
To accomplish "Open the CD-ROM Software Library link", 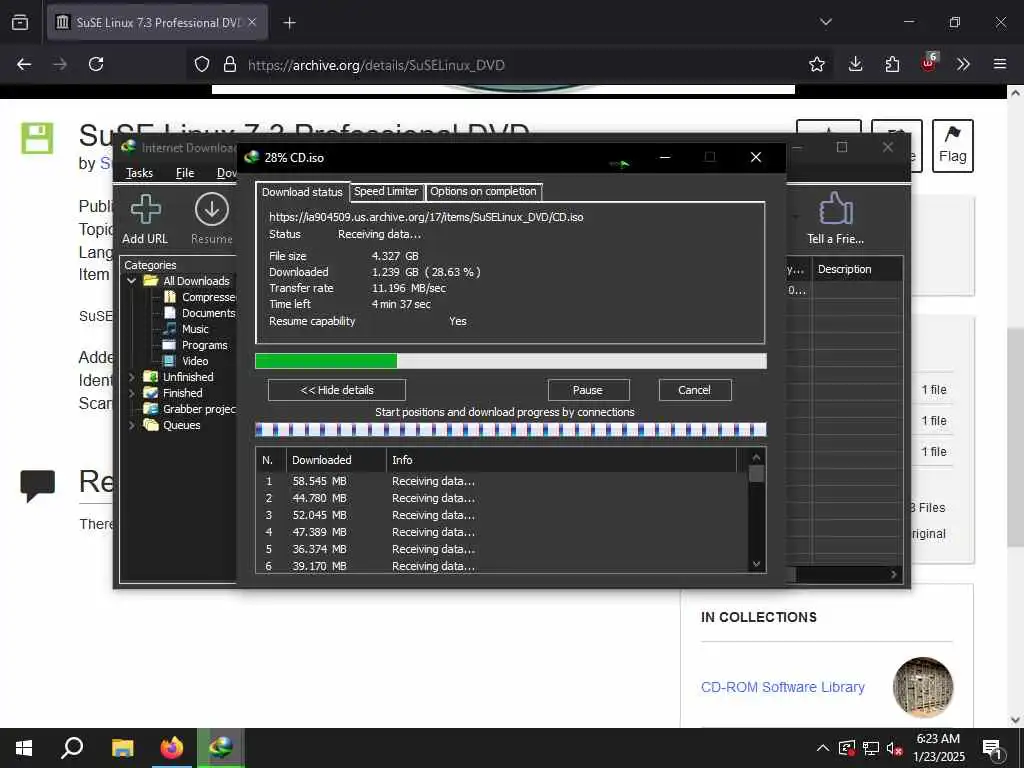I will pyautogui.click(x=782, y=687).
